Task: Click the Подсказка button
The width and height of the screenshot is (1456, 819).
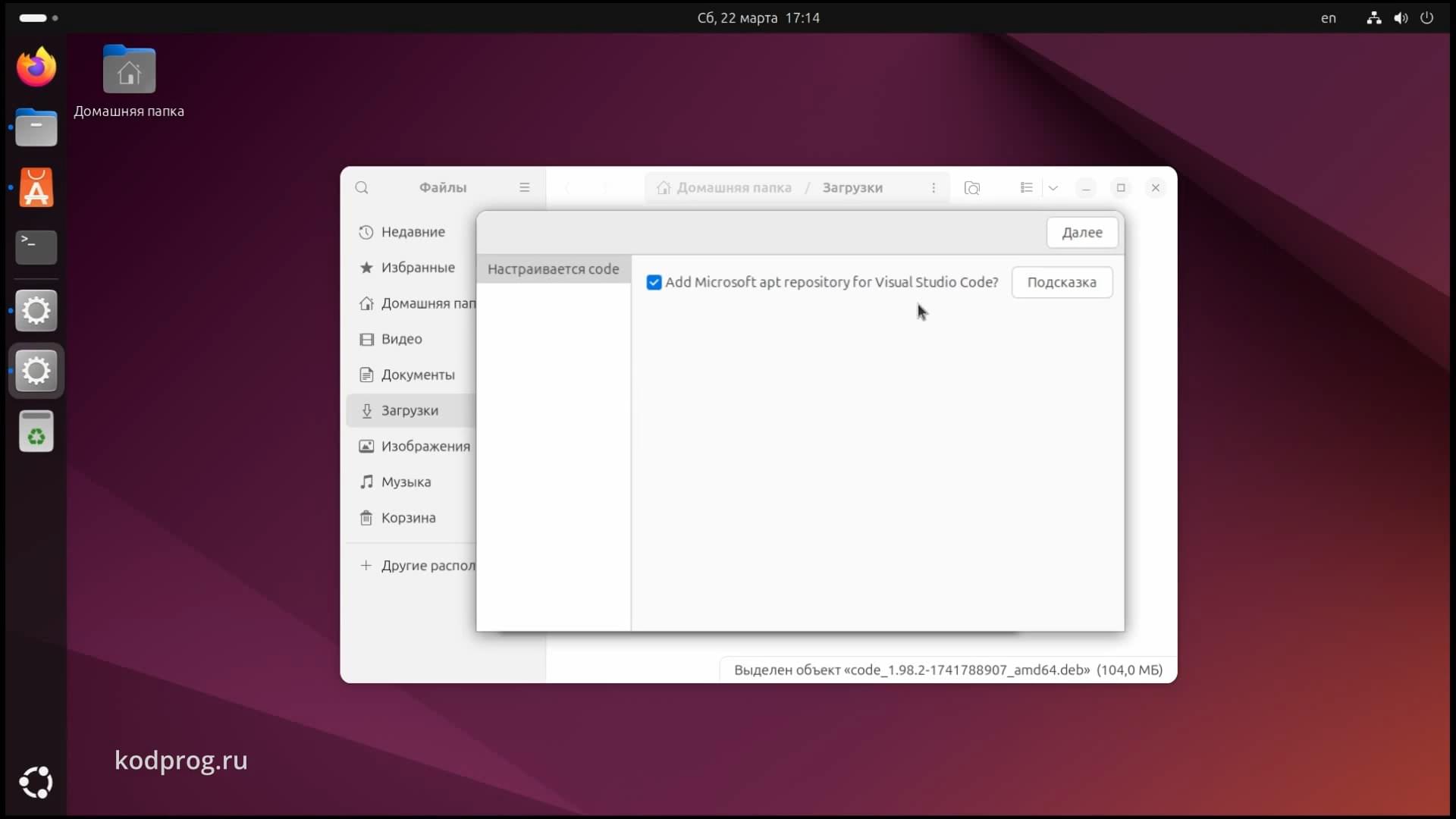Action: pyautogui.click(x=1062, y=282)
